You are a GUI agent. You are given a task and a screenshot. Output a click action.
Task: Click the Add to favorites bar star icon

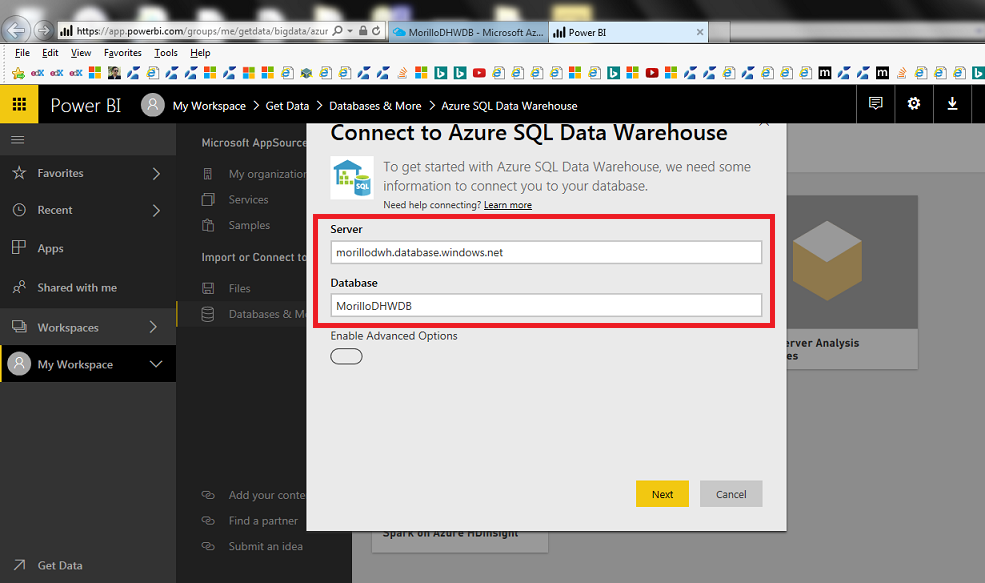(18, 74)
